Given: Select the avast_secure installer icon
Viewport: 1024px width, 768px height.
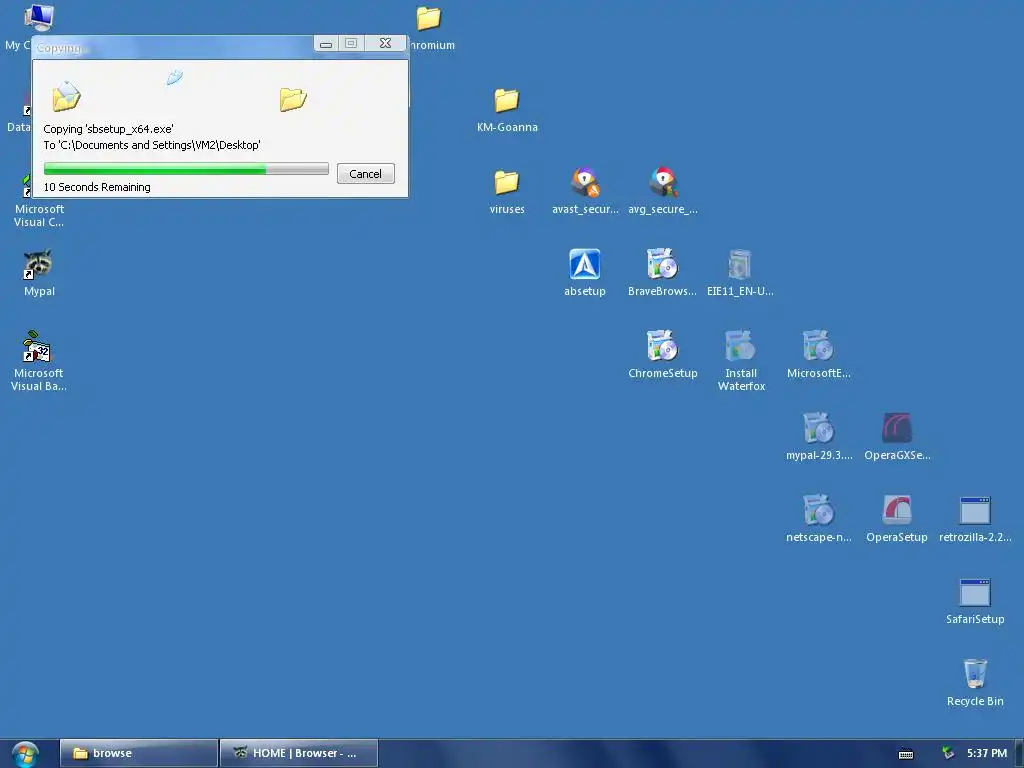Looking at the screenshot, I should tap(584, 192).
